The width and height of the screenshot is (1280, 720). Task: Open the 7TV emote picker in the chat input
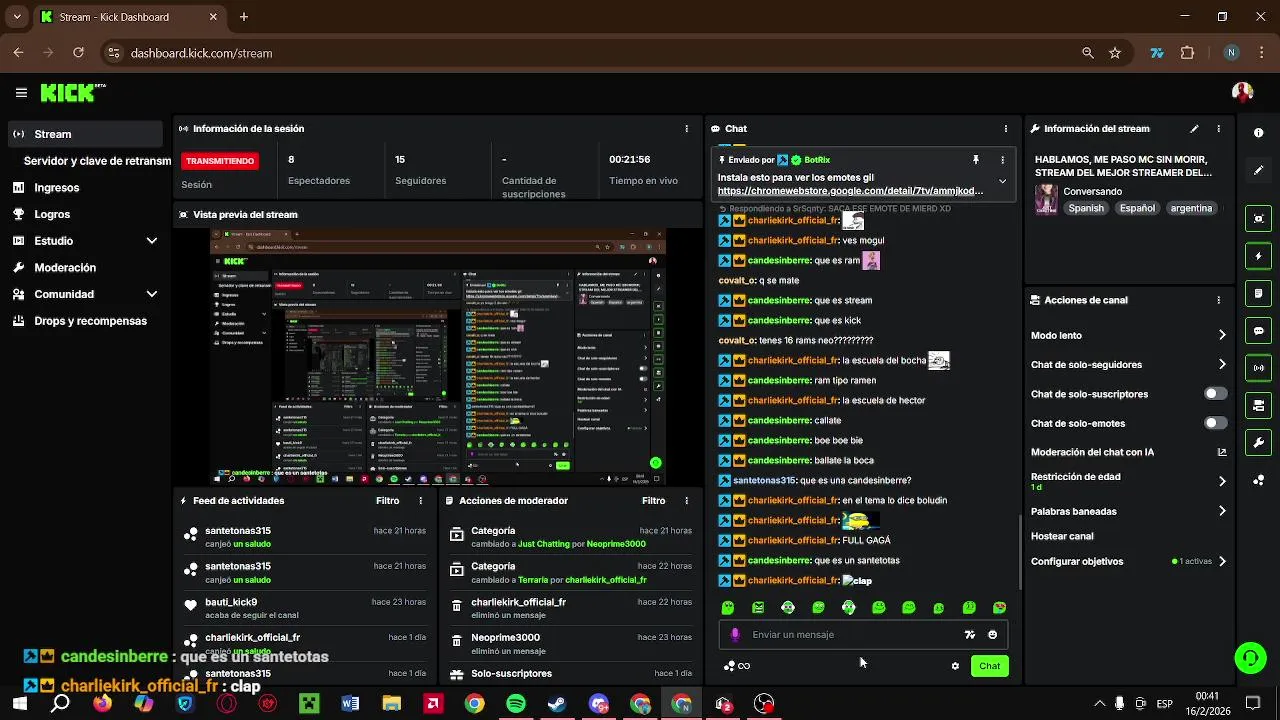tap(969, 635)
